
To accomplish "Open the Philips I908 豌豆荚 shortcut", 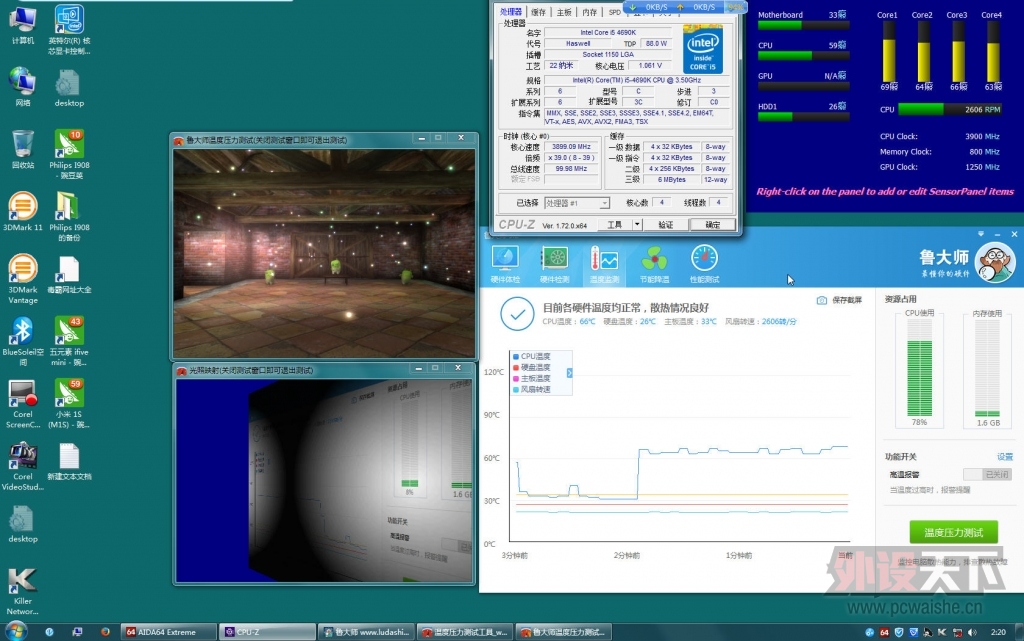I will coord(69,154).
